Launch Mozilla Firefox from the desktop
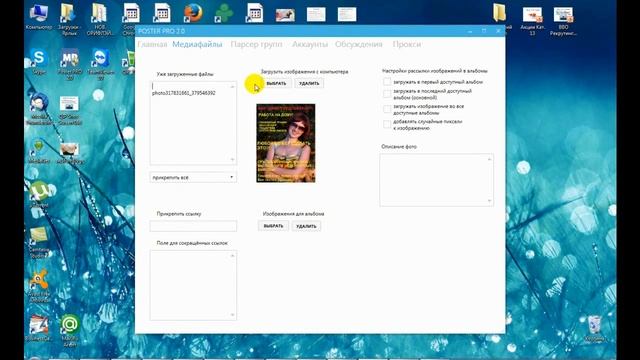The width and height of the screenshot is (640, 360). [x=193, y=13]
